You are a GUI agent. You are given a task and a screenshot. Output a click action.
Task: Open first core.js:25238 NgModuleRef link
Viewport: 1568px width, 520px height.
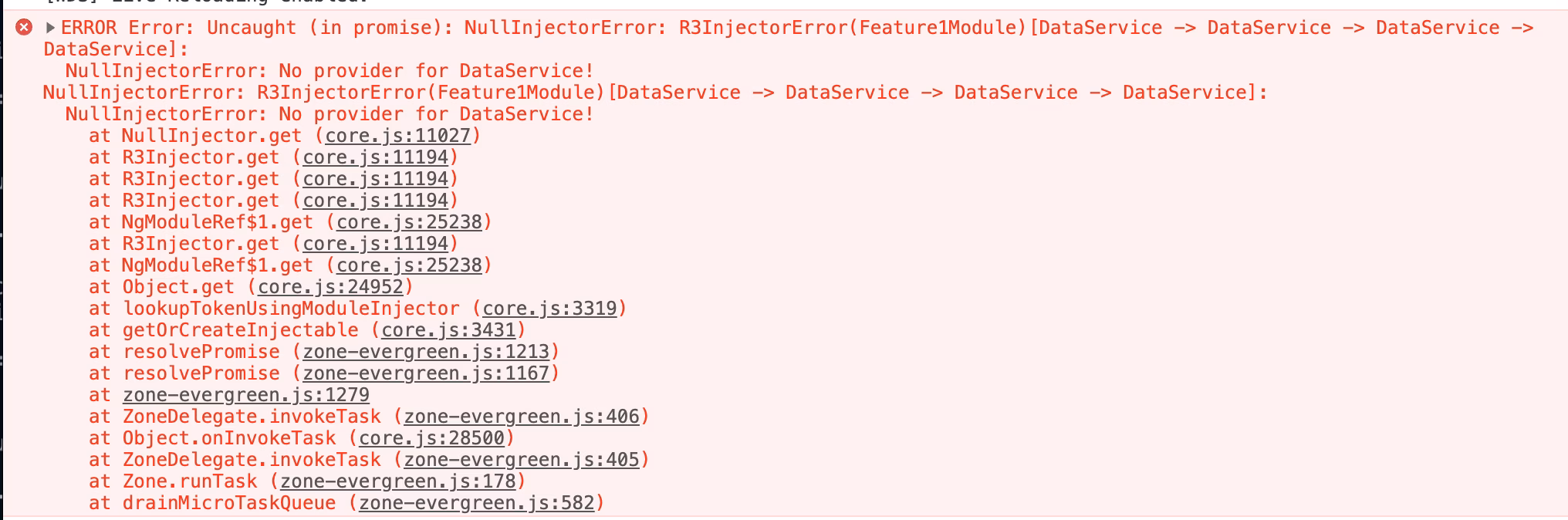pos(409,222)
